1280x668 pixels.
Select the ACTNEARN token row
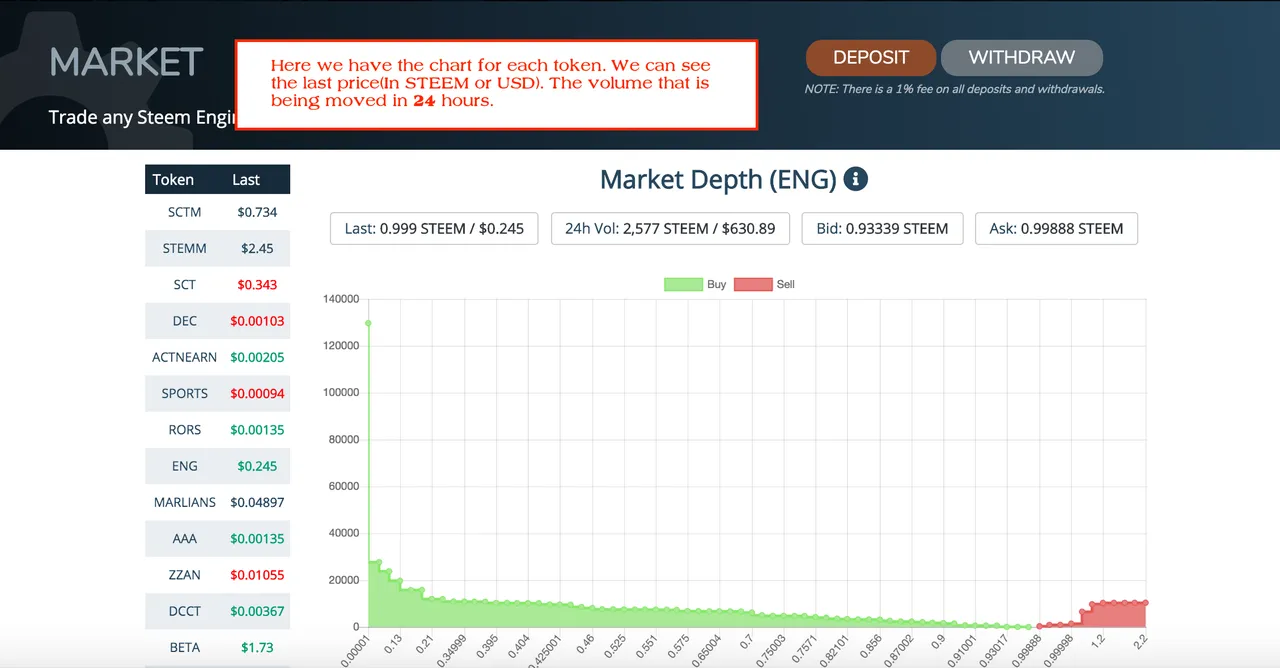click(x=217, y=357)
